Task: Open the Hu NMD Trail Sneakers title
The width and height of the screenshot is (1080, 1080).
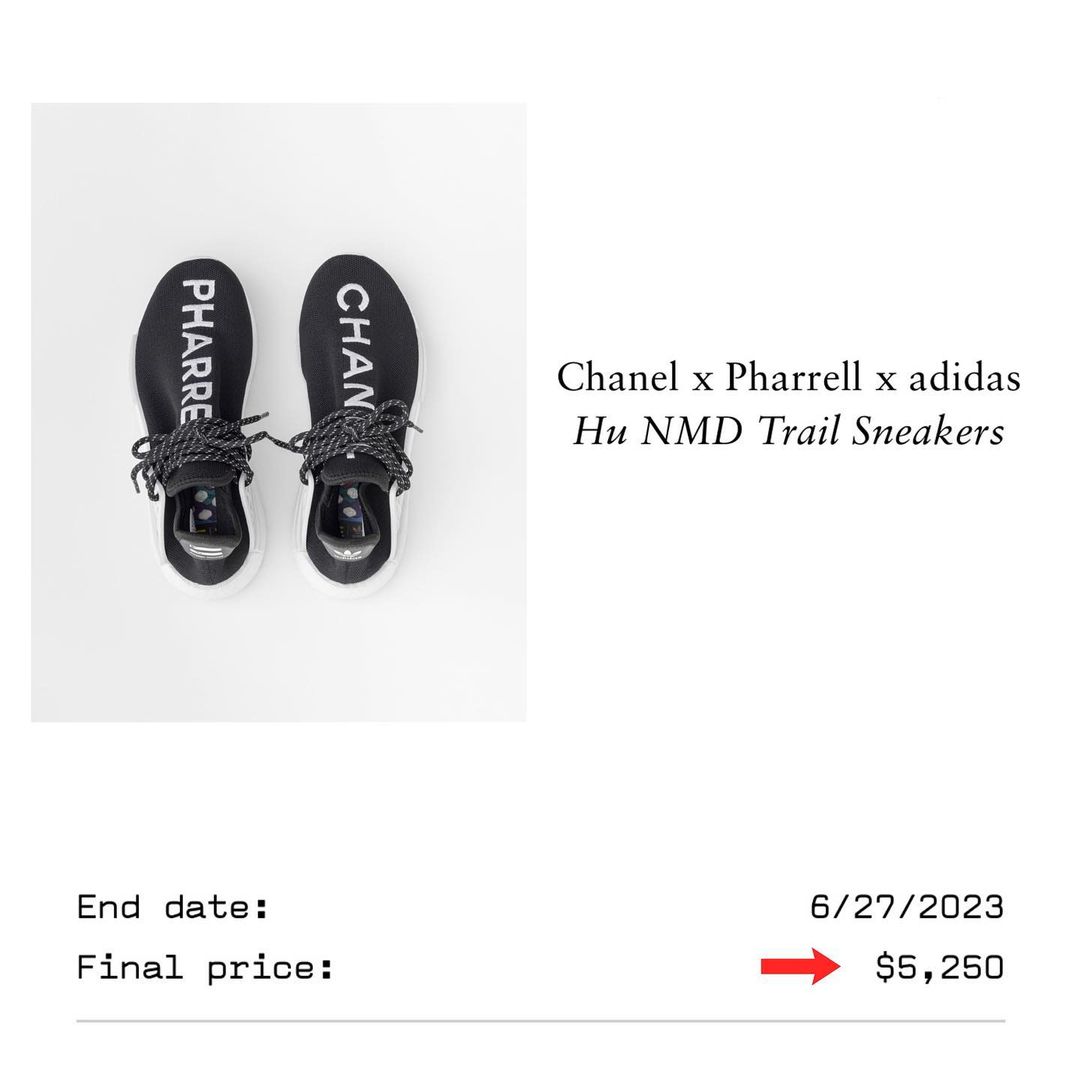Action: (x=789, y=433)
